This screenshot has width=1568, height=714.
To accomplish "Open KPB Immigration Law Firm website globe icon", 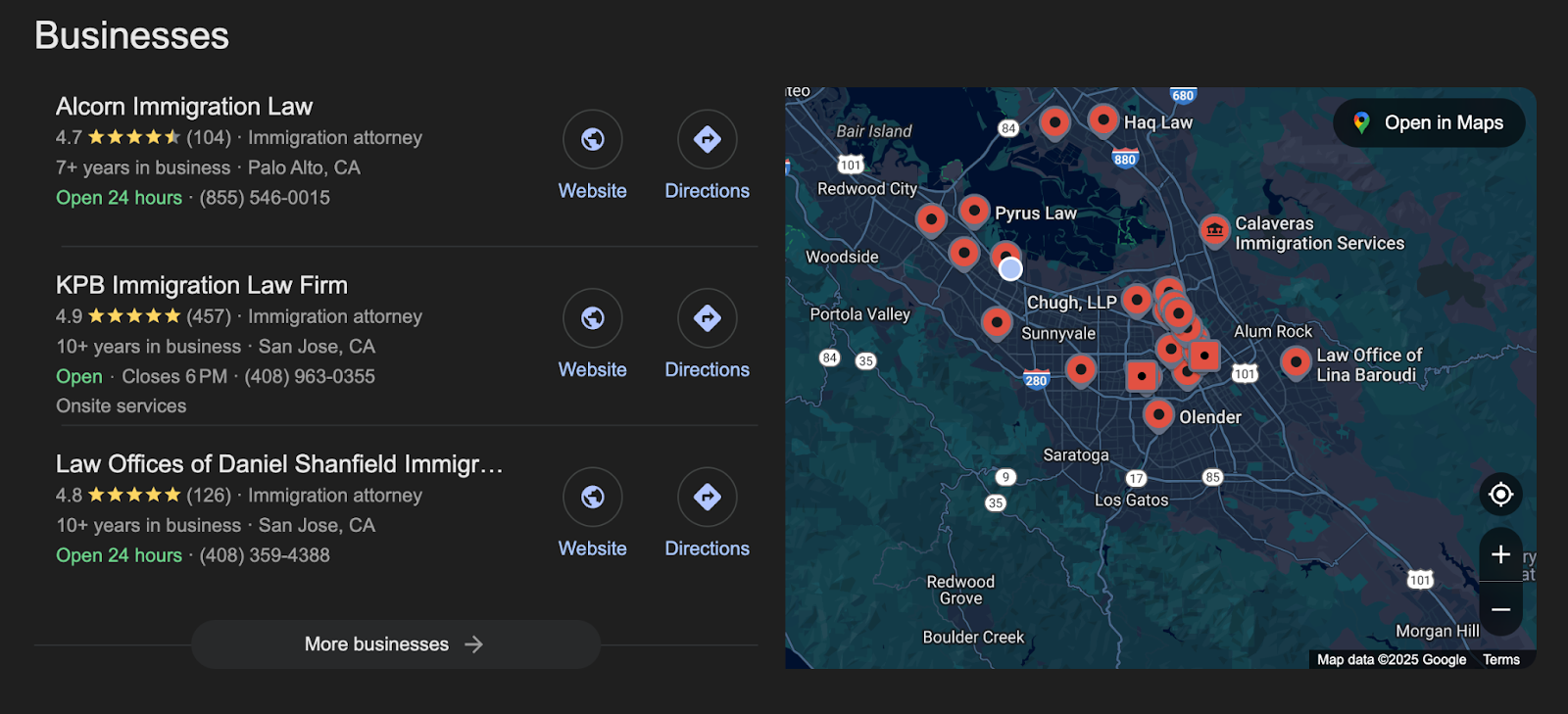I will tap(592, 318).
